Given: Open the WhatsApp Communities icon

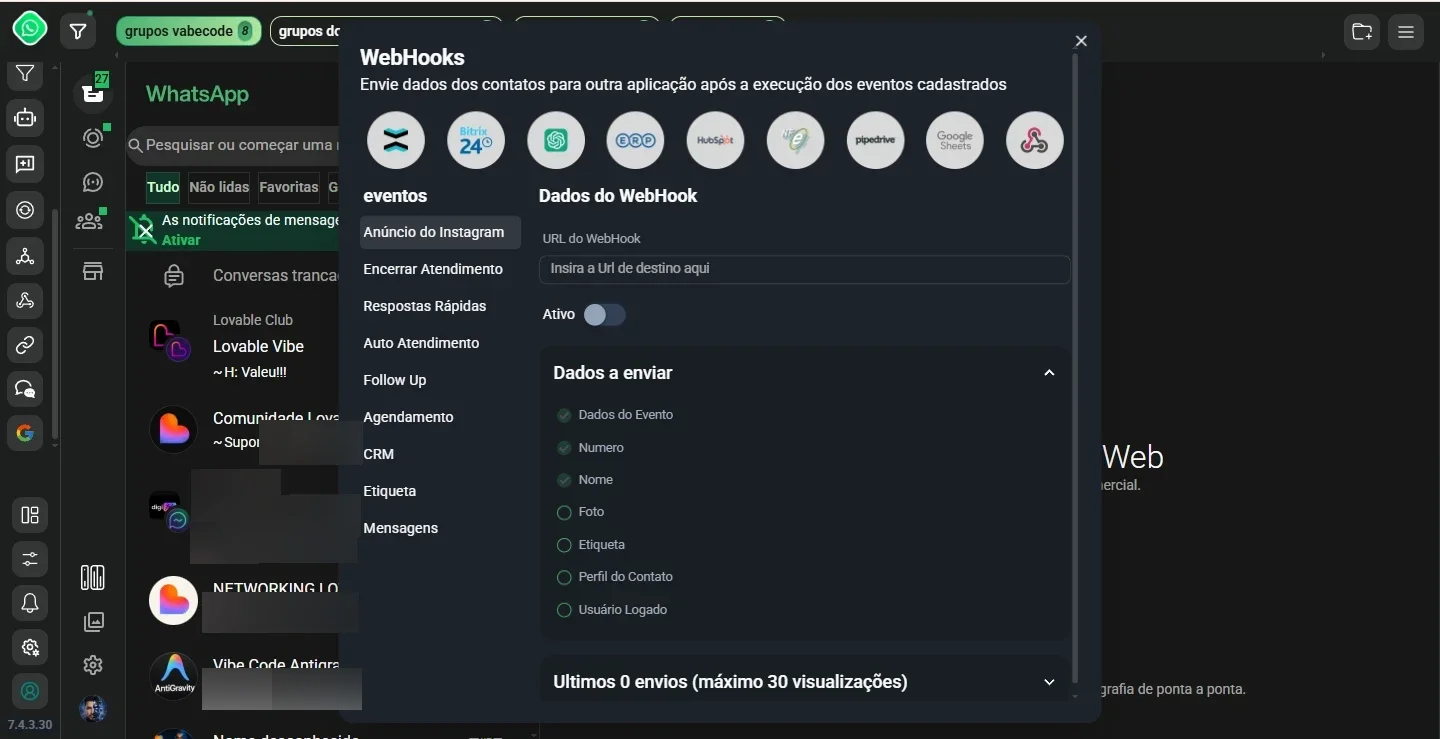Looking at the screenshot, I should (x=91, y=221).
